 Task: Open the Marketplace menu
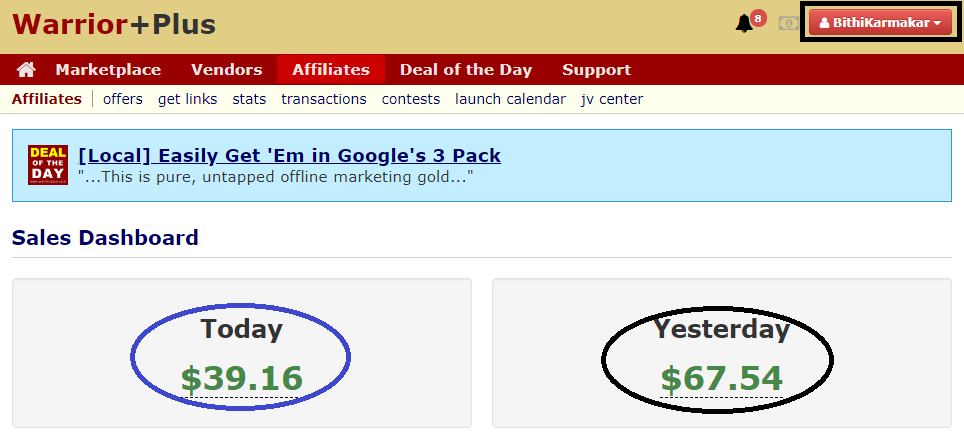[108, 69]
